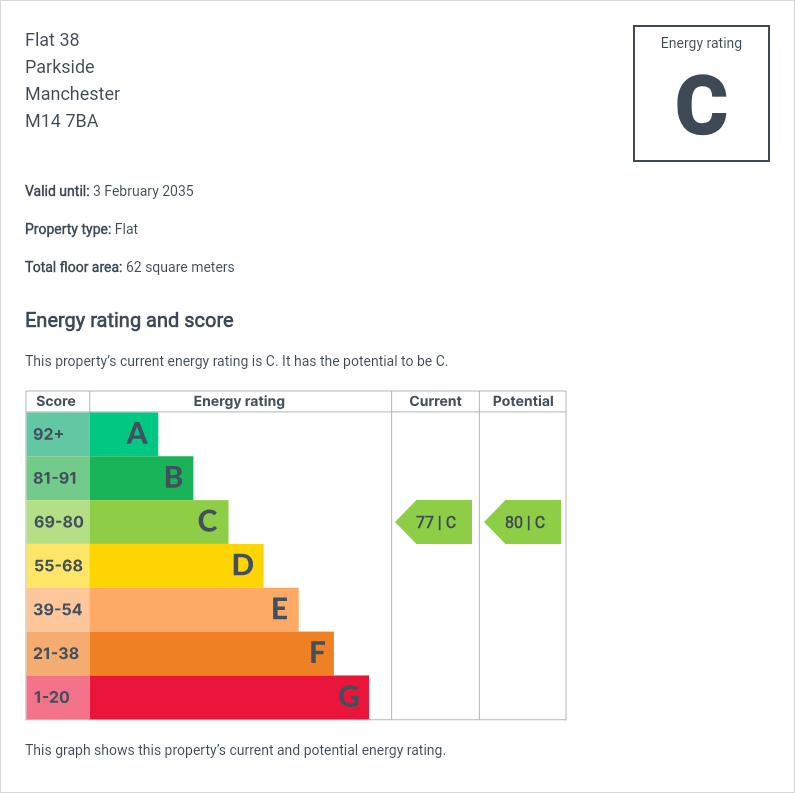The width and height of the screenshot is (795, 793).
Task: Click the large Energy rating C badge
Action: 701,94
